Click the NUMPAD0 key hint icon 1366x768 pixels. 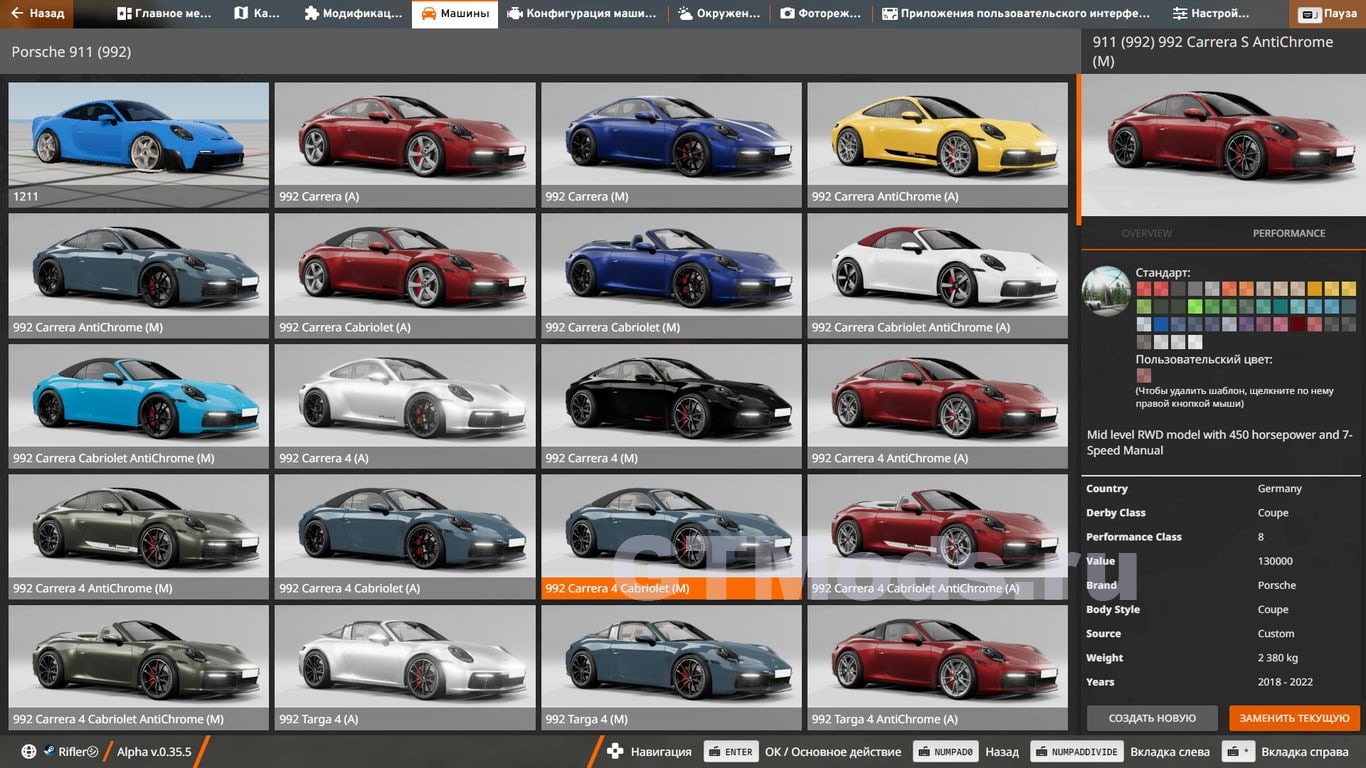[944, 751]
